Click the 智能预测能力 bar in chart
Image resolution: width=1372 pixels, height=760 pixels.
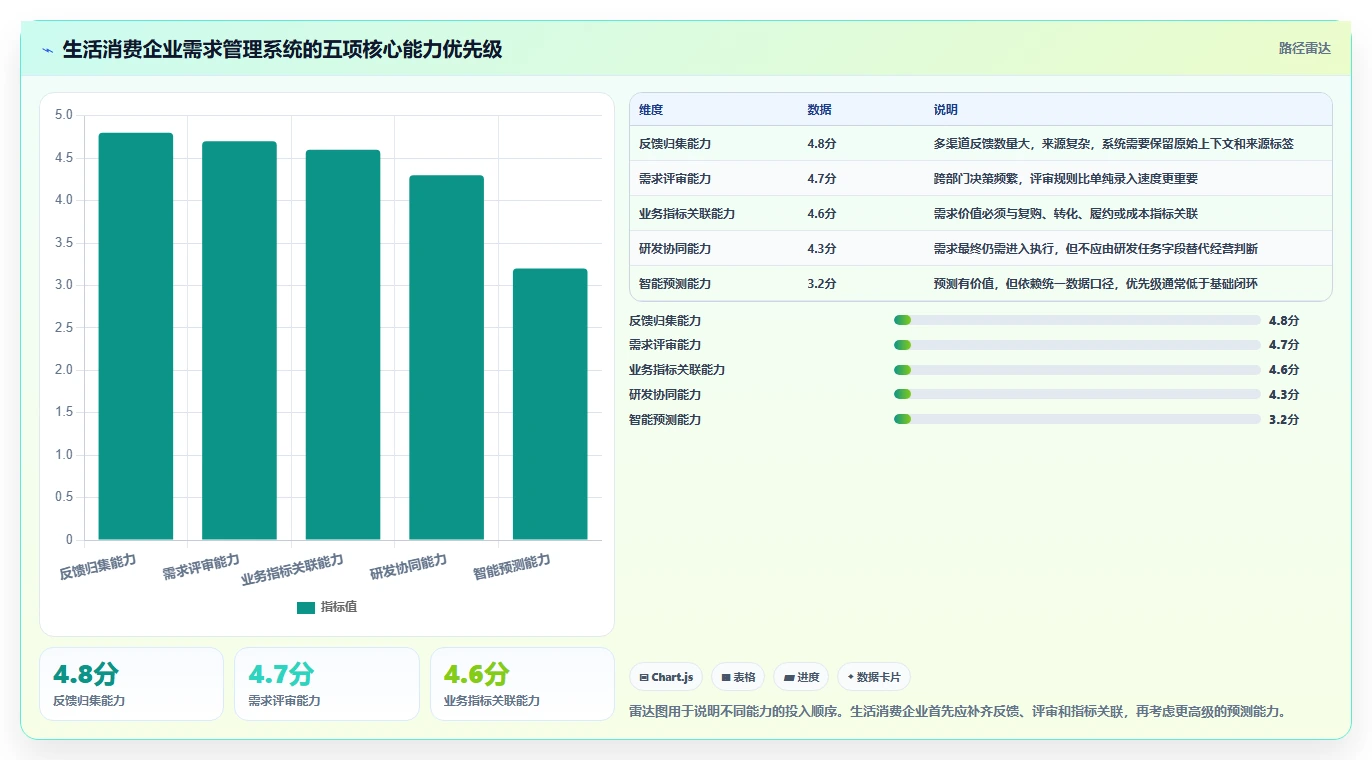click(550, 404)
